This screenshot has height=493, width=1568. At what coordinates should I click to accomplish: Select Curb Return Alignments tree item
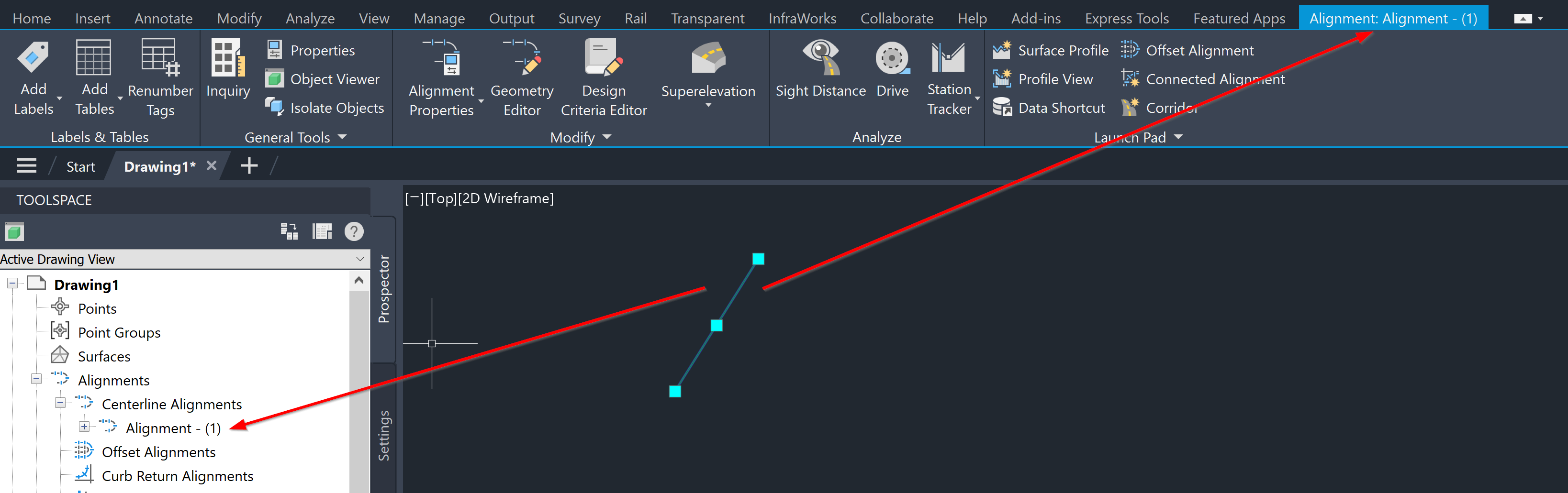tap(177, 476)
